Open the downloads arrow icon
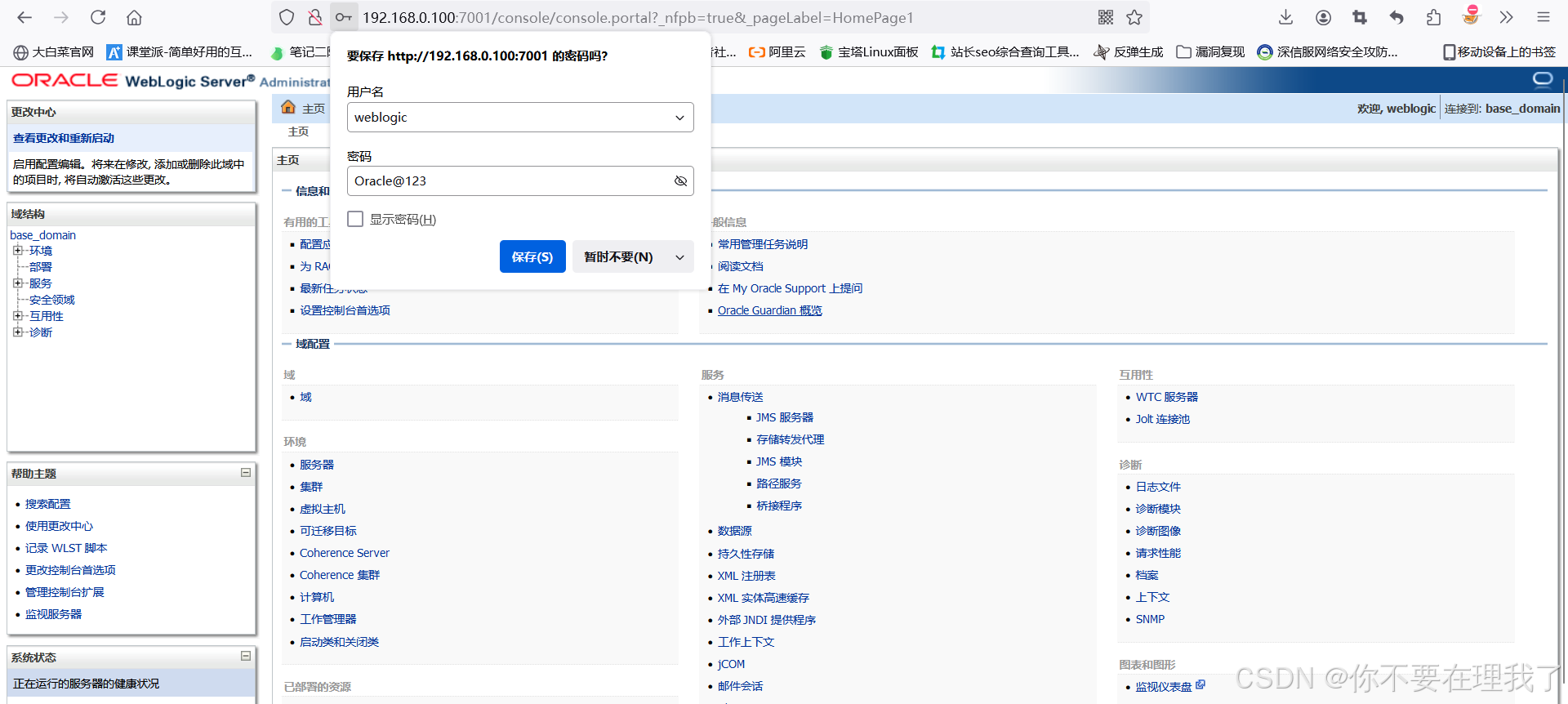This screenshot has height=704, width=1568. coord(1285,17)
